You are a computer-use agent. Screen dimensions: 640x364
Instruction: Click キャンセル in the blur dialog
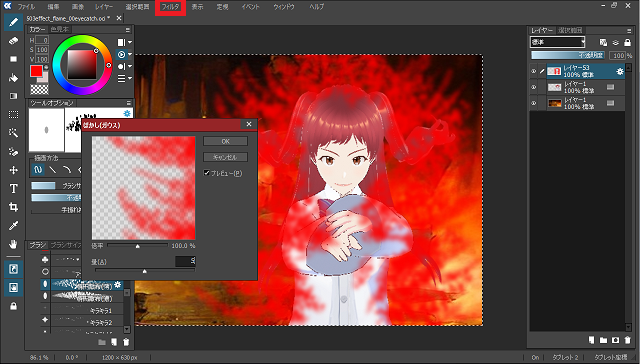(x=225, y=157)
